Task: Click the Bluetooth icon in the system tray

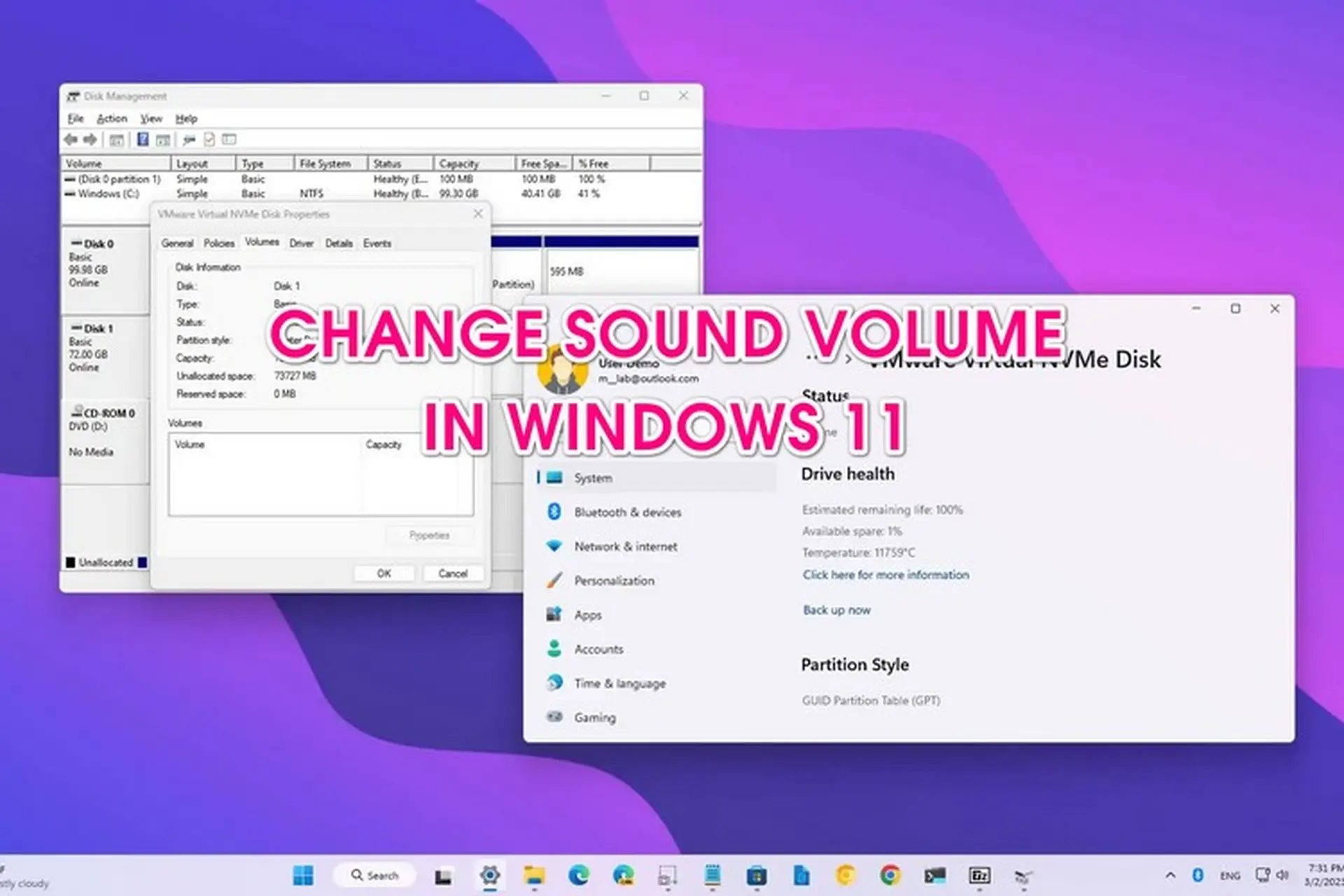Action: (x=1198, y=875)
